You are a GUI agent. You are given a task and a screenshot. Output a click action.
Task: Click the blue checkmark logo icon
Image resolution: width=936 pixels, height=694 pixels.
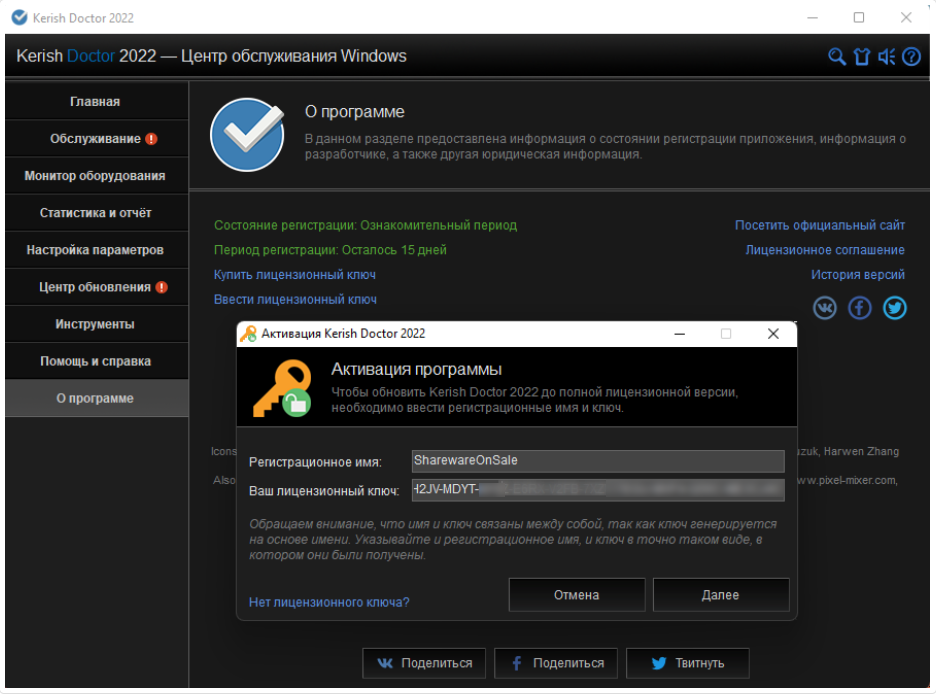(240, 135)
